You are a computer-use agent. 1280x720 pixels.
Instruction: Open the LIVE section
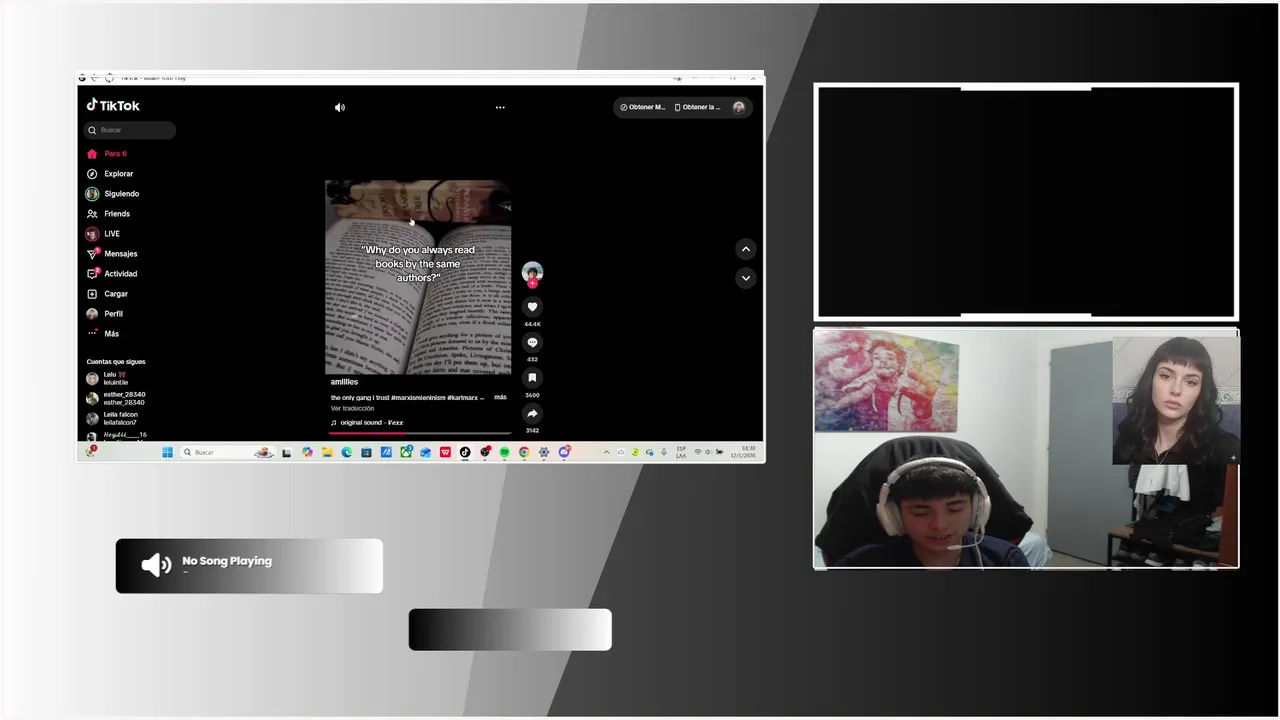(103, 234)
